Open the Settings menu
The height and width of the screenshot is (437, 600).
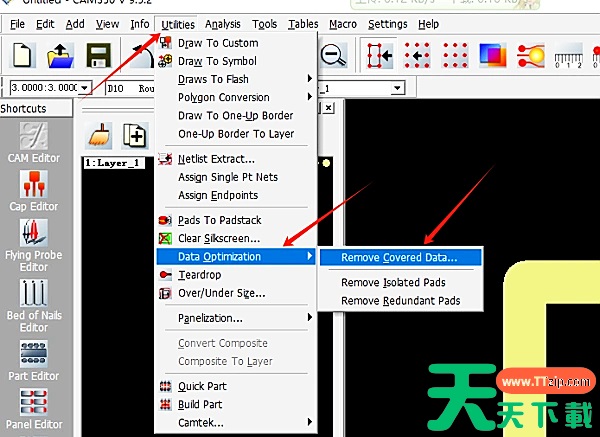(388, 24)
